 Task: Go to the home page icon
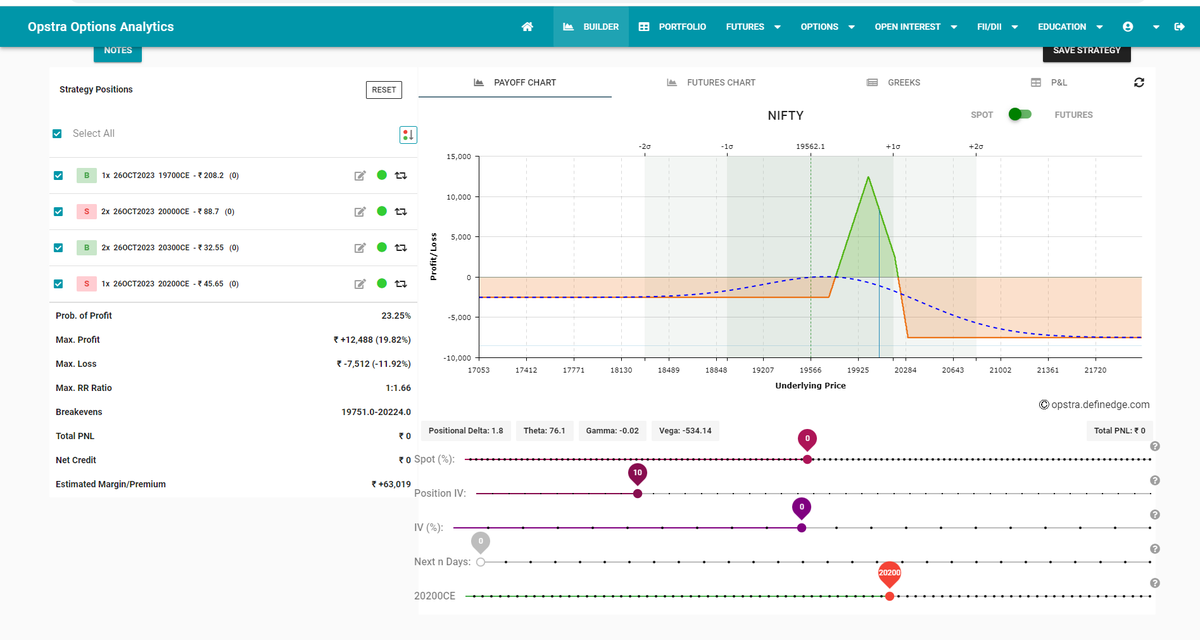(x=527, y=27)
